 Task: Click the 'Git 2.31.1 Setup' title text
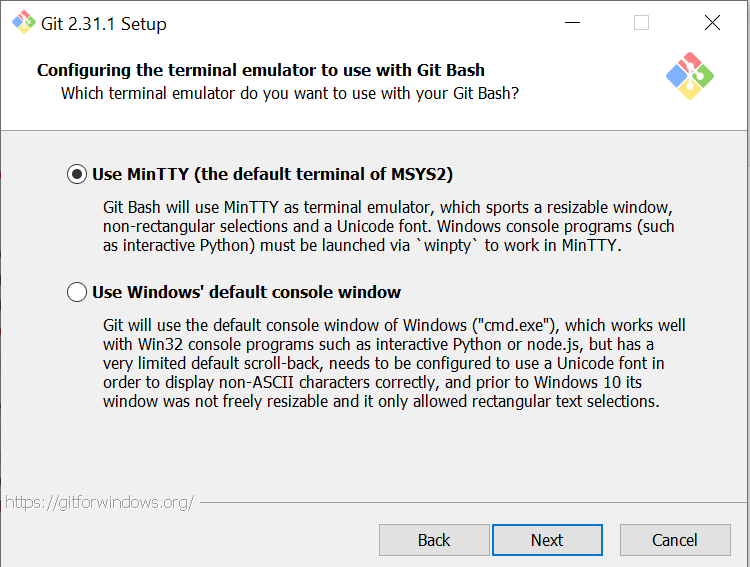tap(104, 23)
